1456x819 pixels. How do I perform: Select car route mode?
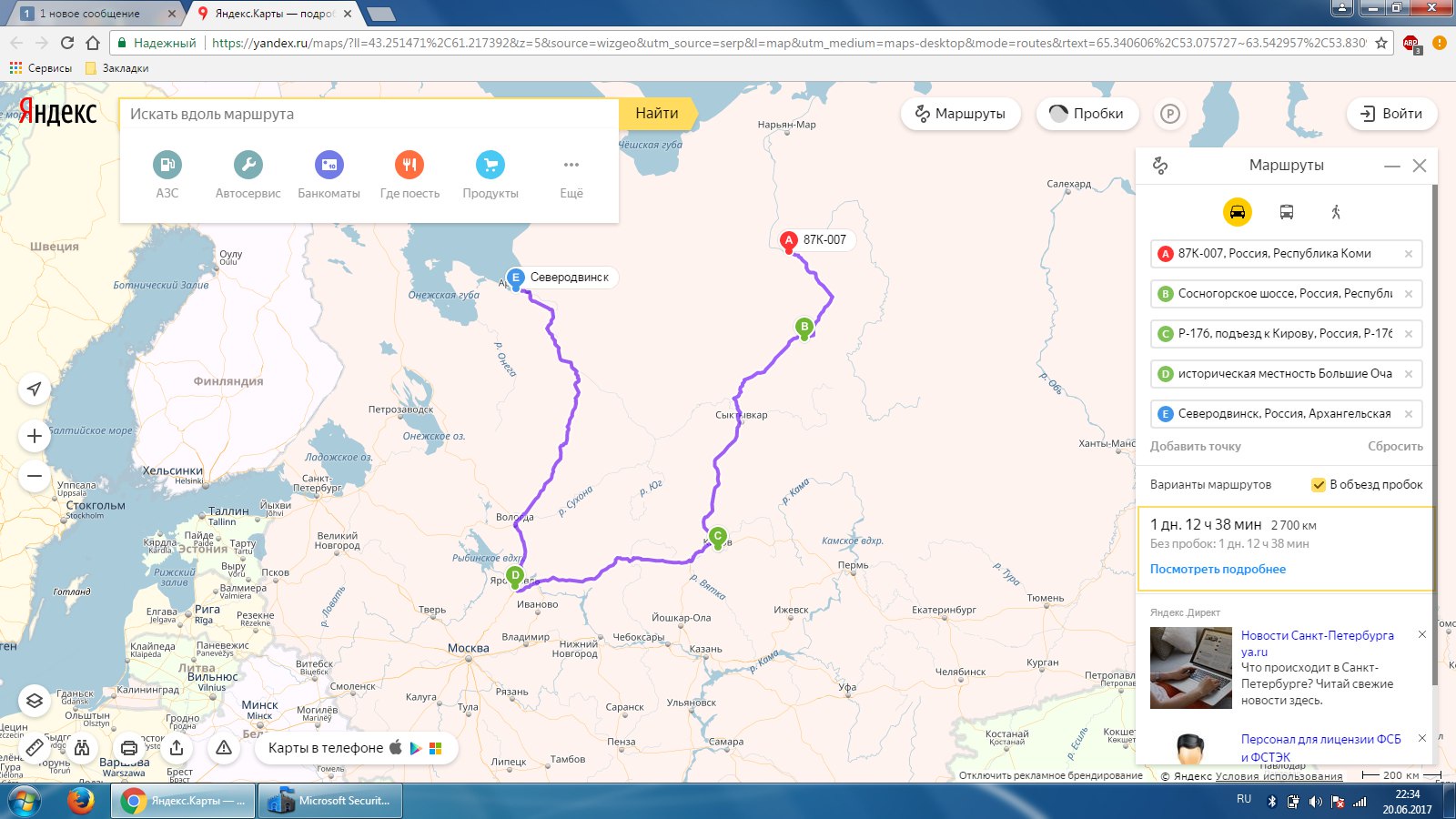pos(1238,212)
